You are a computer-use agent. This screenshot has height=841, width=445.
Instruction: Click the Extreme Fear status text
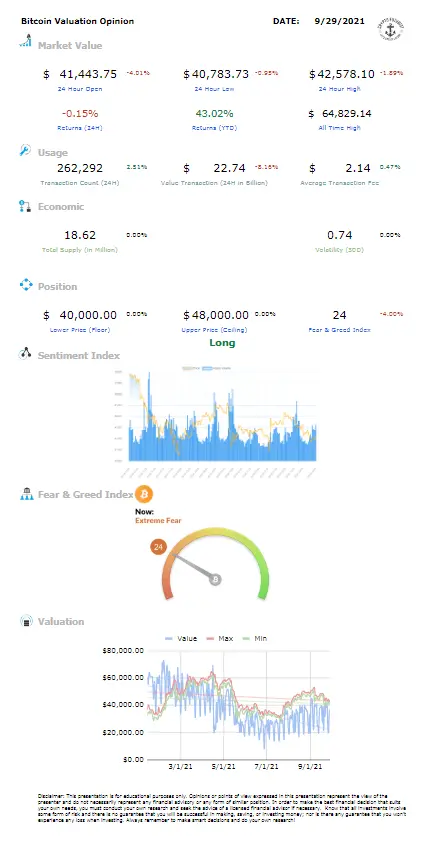(158, 520)
